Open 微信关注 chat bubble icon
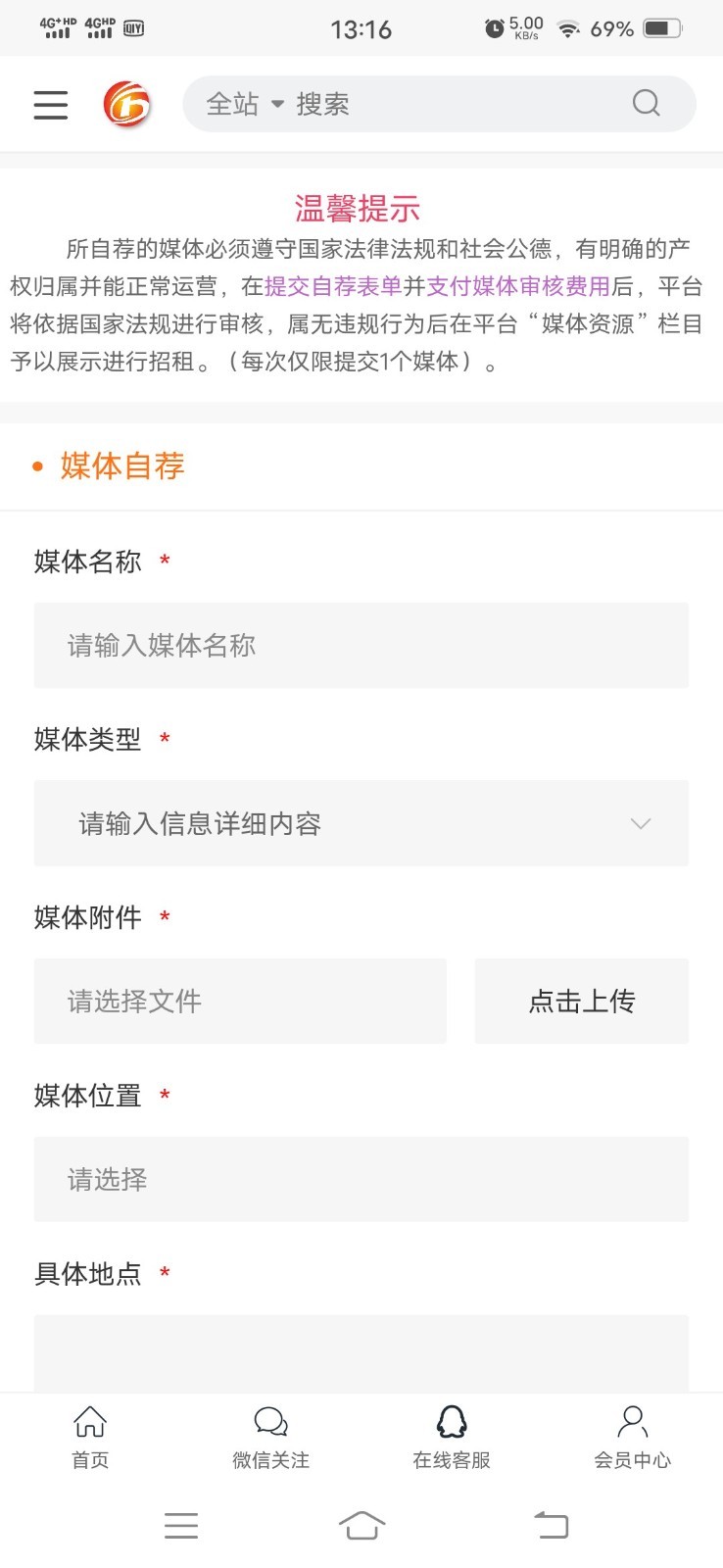Screen dimensions: 723x1568 pyautogui.click(x=270, y=1422)
